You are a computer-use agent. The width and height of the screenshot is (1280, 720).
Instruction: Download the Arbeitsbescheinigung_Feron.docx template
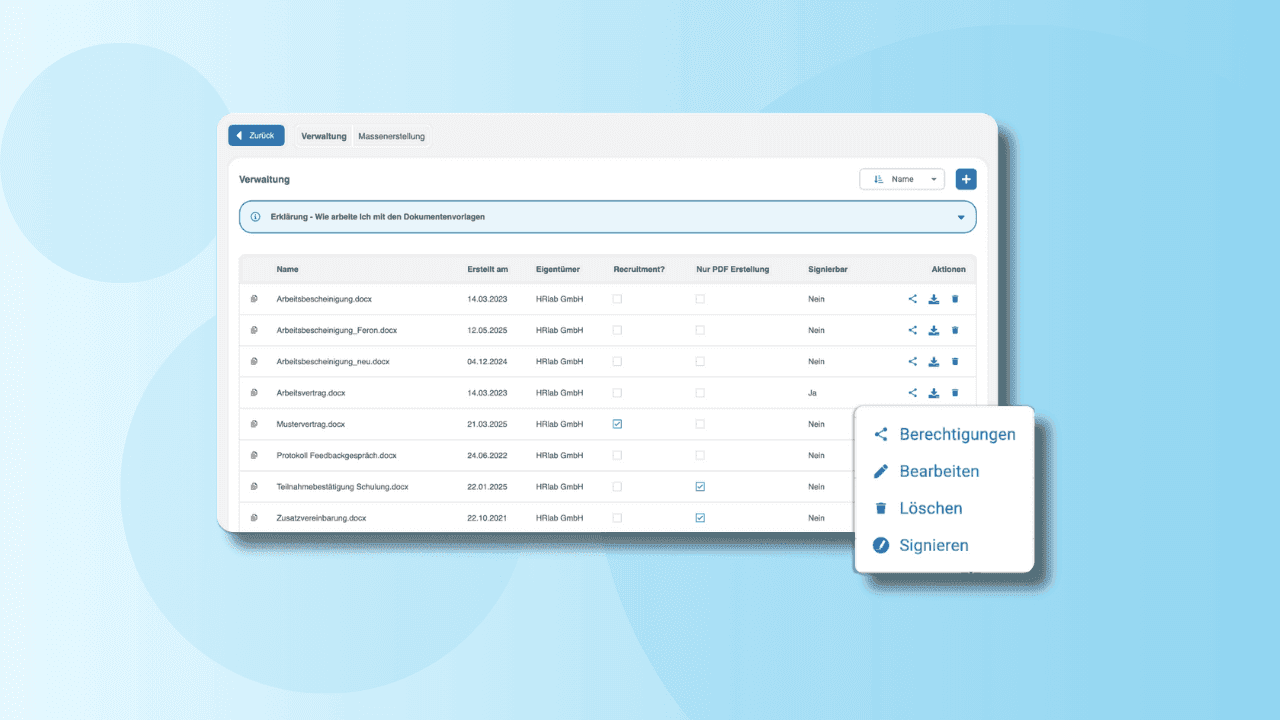[x=934, y=330]
